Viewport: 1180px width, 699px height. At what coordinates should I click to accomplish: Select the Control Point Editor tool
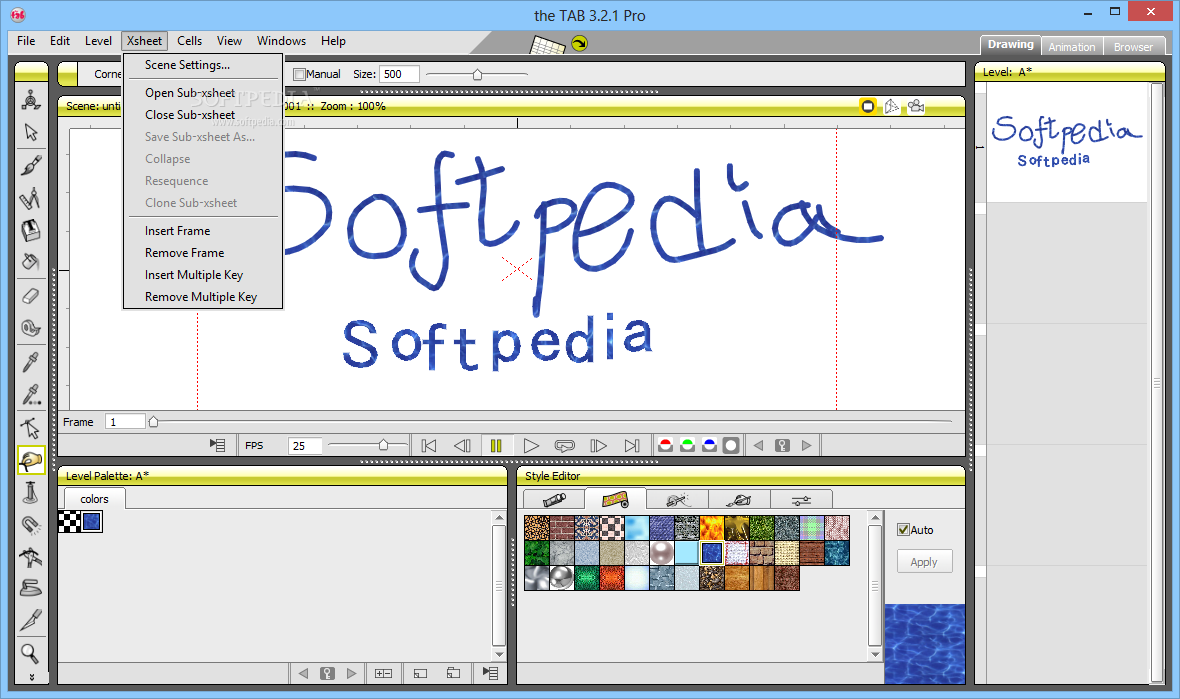tap(31, 428)
